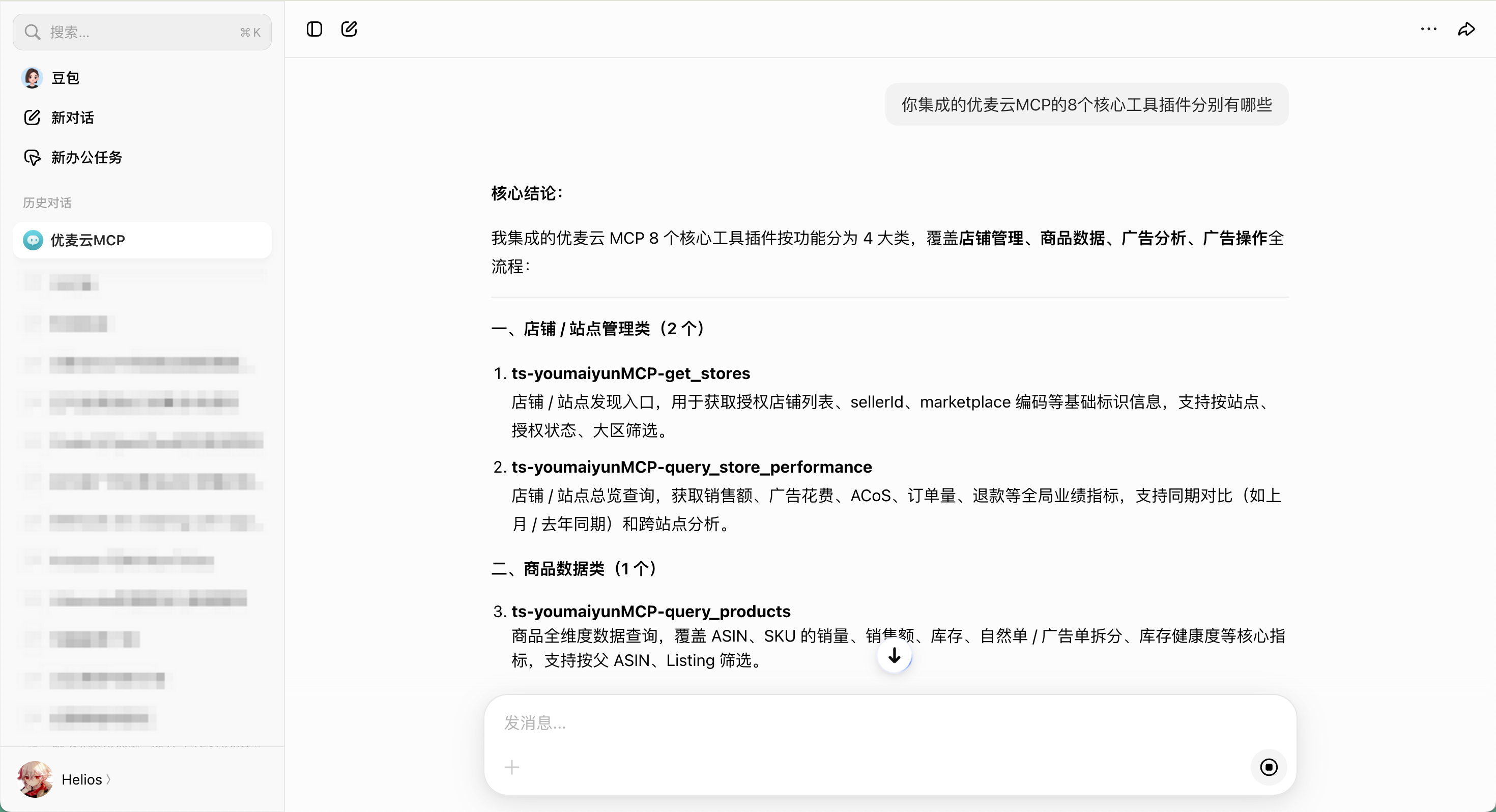Click the 新办公任务 icon

coord(32,157)
